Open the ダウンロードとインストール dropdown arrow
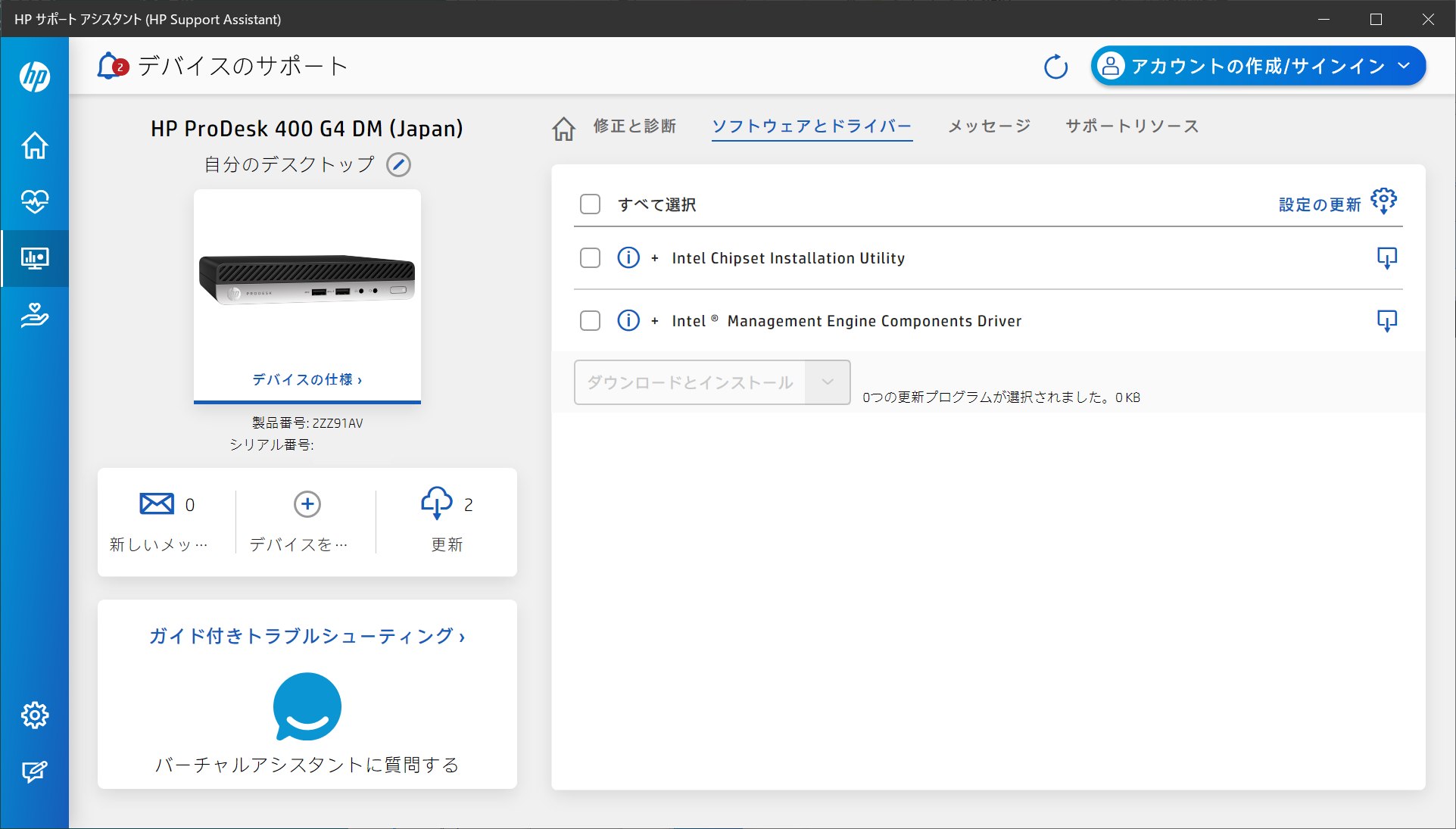This screenshot has width=1456, height=829. click(x=828, y=382)
